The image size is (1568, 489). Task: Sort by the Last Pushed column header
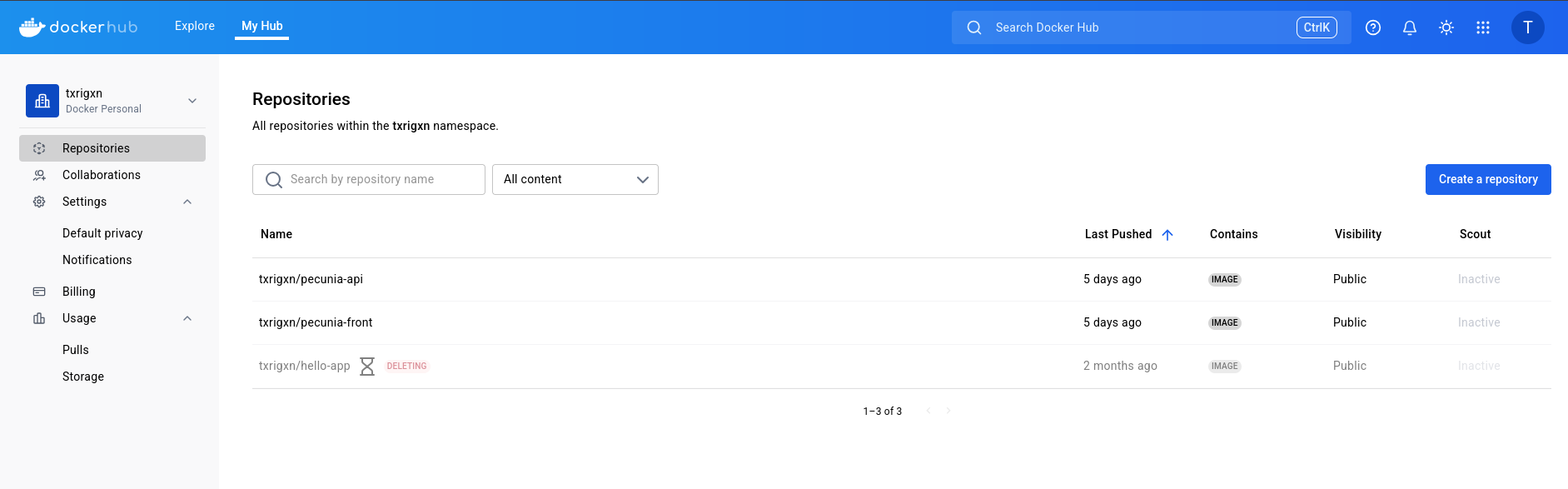1118,234
